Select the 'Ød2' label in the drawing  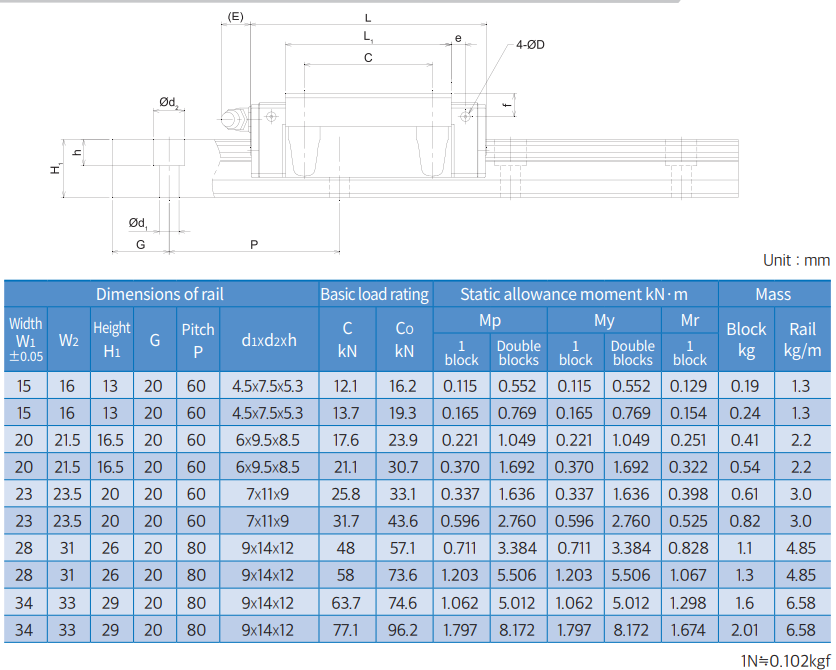pyautogui.click(x=168, y=102)
